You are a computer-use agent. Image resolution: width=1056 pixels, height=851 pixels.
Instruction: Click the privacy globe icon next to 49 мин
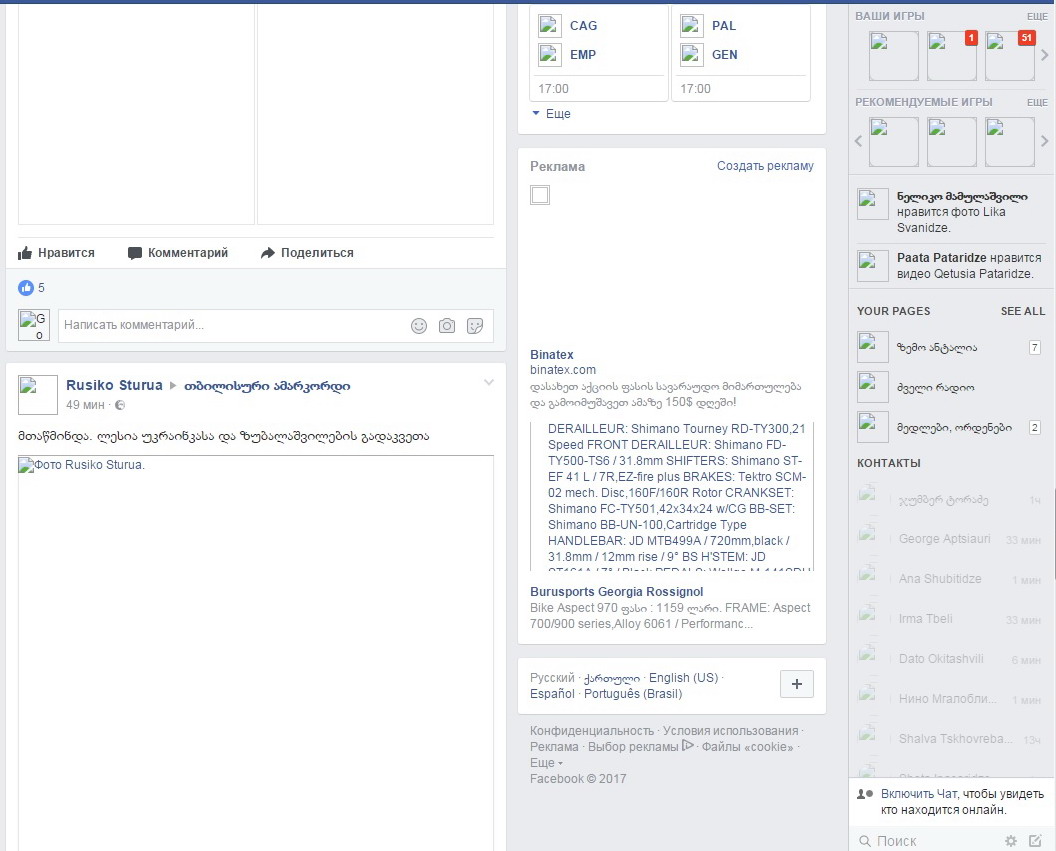click(x=120, y=405)
